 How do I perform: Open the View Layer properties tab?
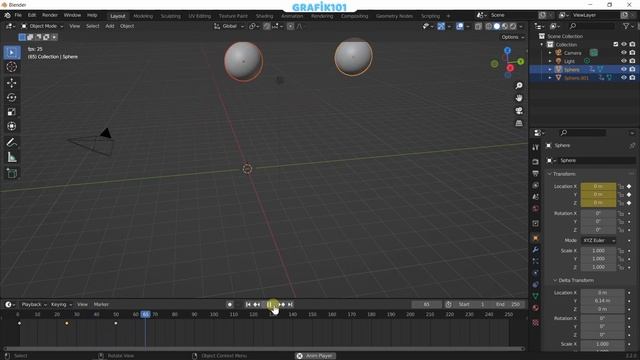[536, 185]
